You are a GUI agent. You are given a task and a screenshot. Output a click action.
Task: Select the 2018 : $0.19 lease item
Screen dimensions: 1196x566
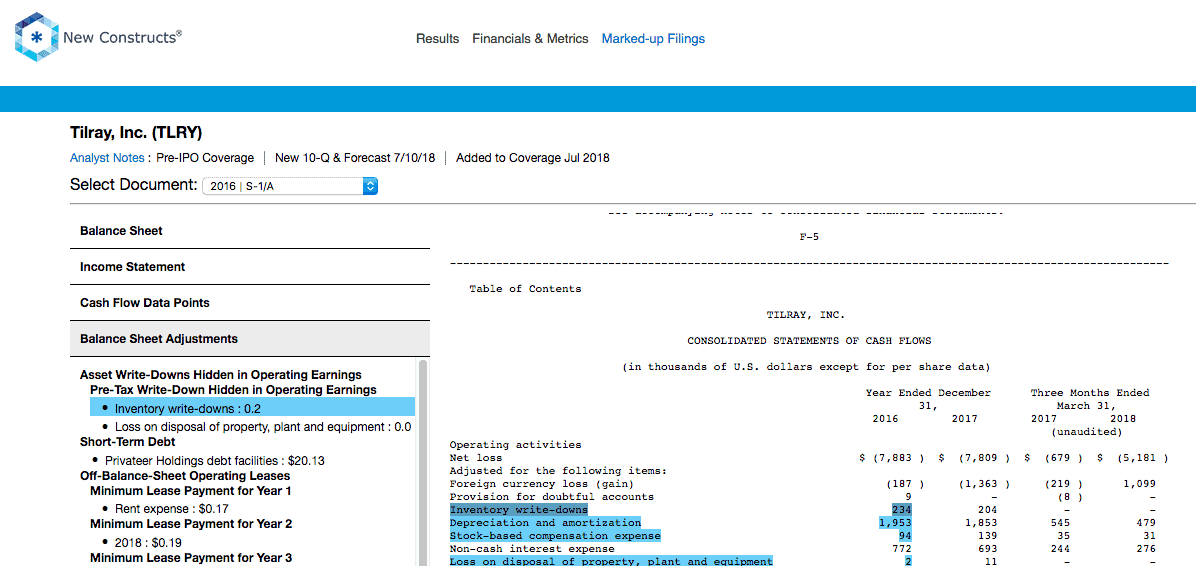pos(150,542)
